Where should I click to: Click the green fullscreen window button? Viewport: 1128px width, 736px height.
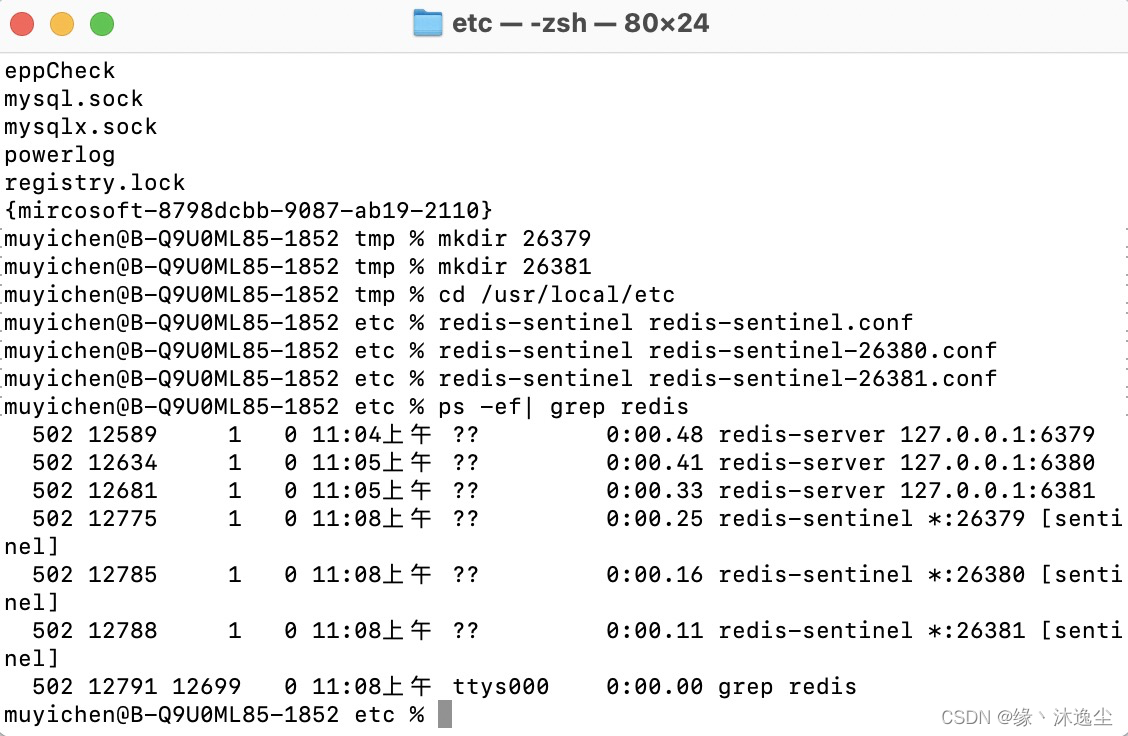pos(102,24)
